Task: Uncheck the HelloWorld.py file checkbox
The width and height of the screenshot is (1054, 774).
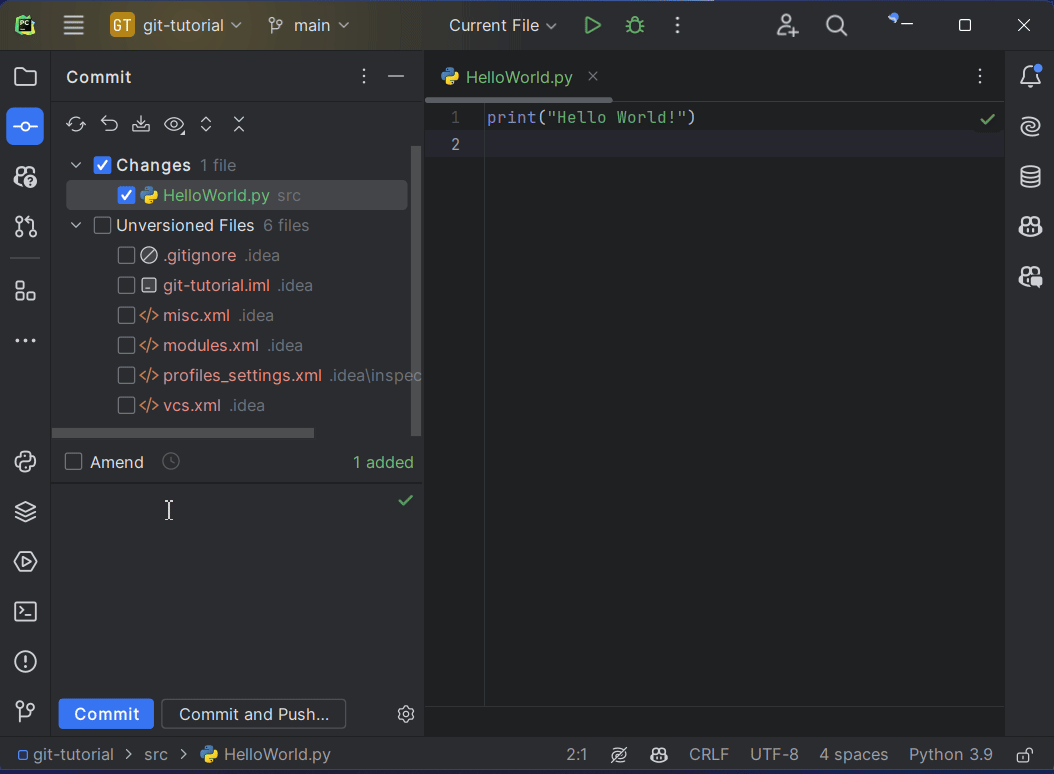Action: tap(126, 195)
